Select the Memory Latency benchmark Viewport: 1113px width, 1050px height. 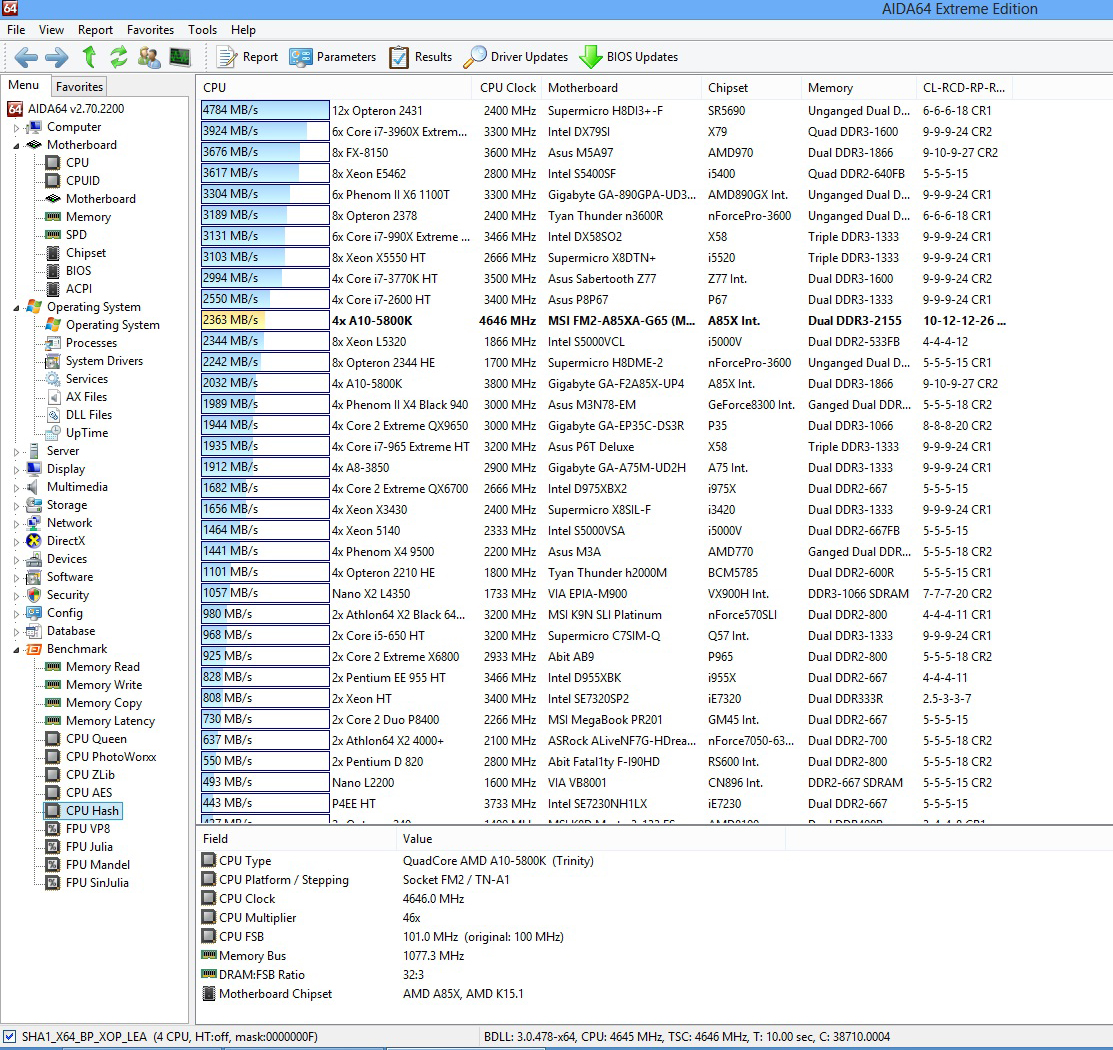click(x=110, y=721)
